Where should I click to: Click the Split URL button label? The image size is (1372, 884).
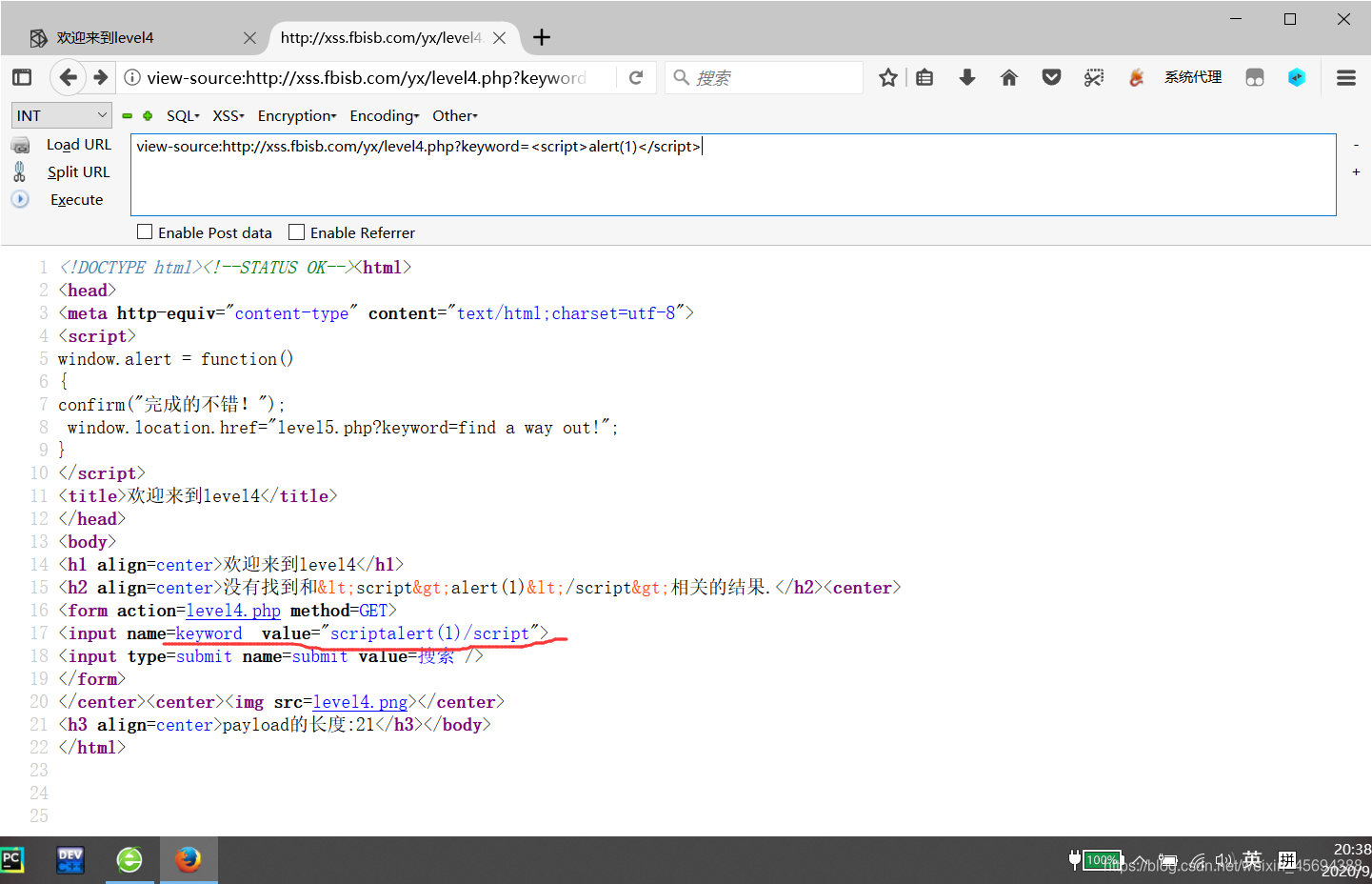tap(79, 172)
